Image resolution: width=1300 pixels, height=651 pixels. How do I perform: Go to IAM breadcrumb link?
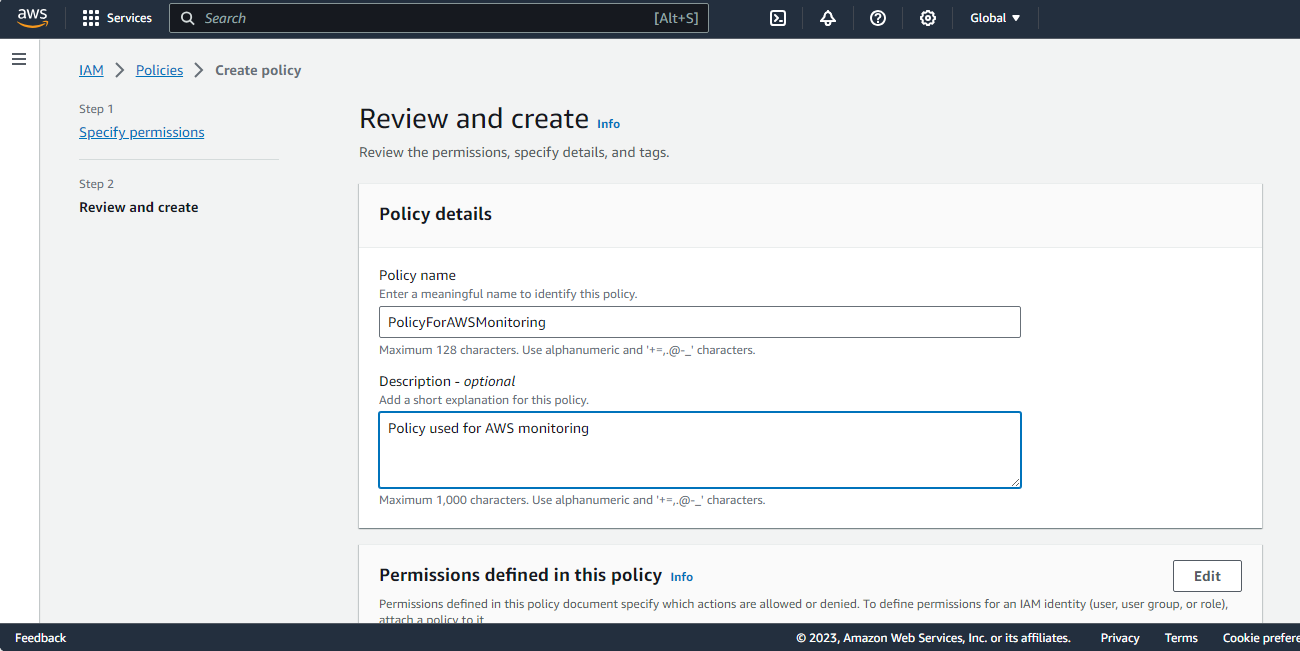point(91,70)
